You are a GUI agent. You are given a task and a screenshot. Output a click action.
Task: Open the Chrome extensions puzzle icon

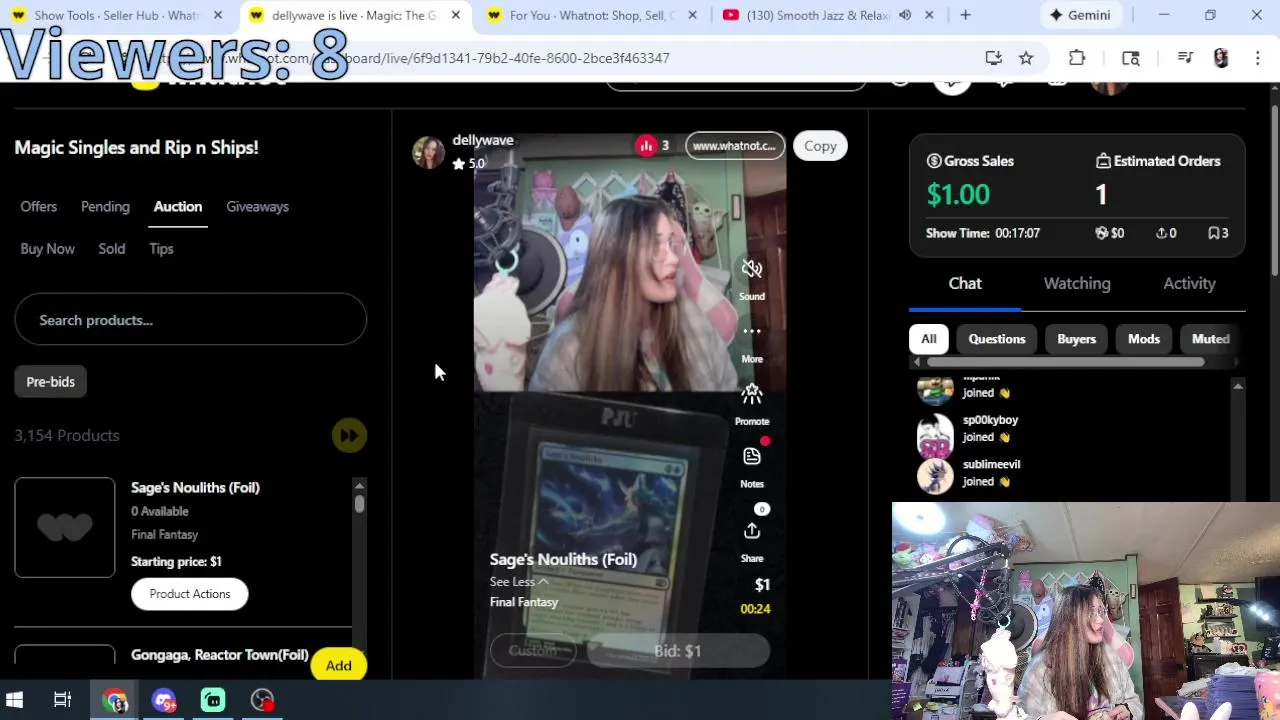pos(1077,58)
